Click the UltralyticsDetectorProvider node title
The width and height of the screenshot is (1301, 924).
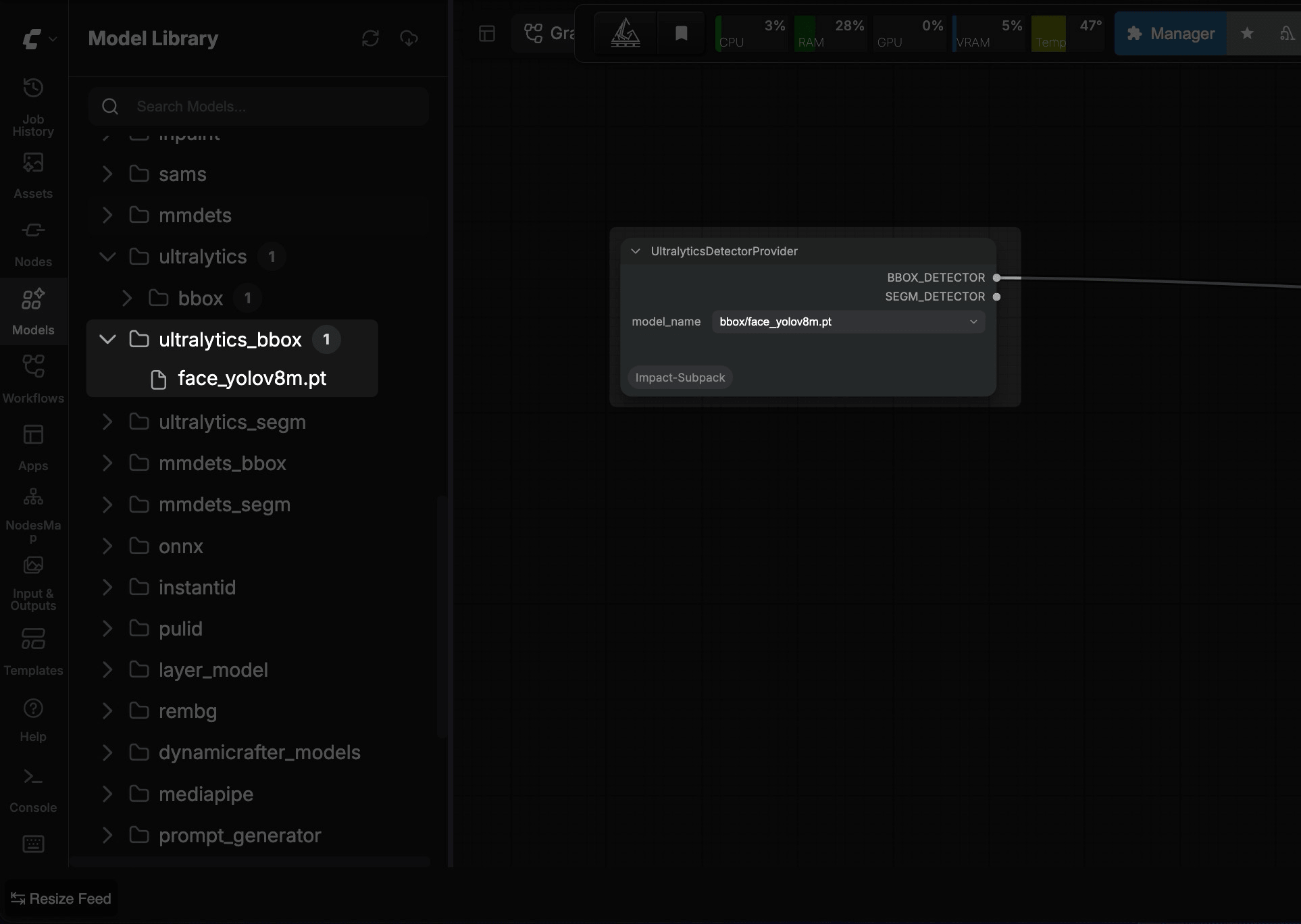tap(724, 251)
